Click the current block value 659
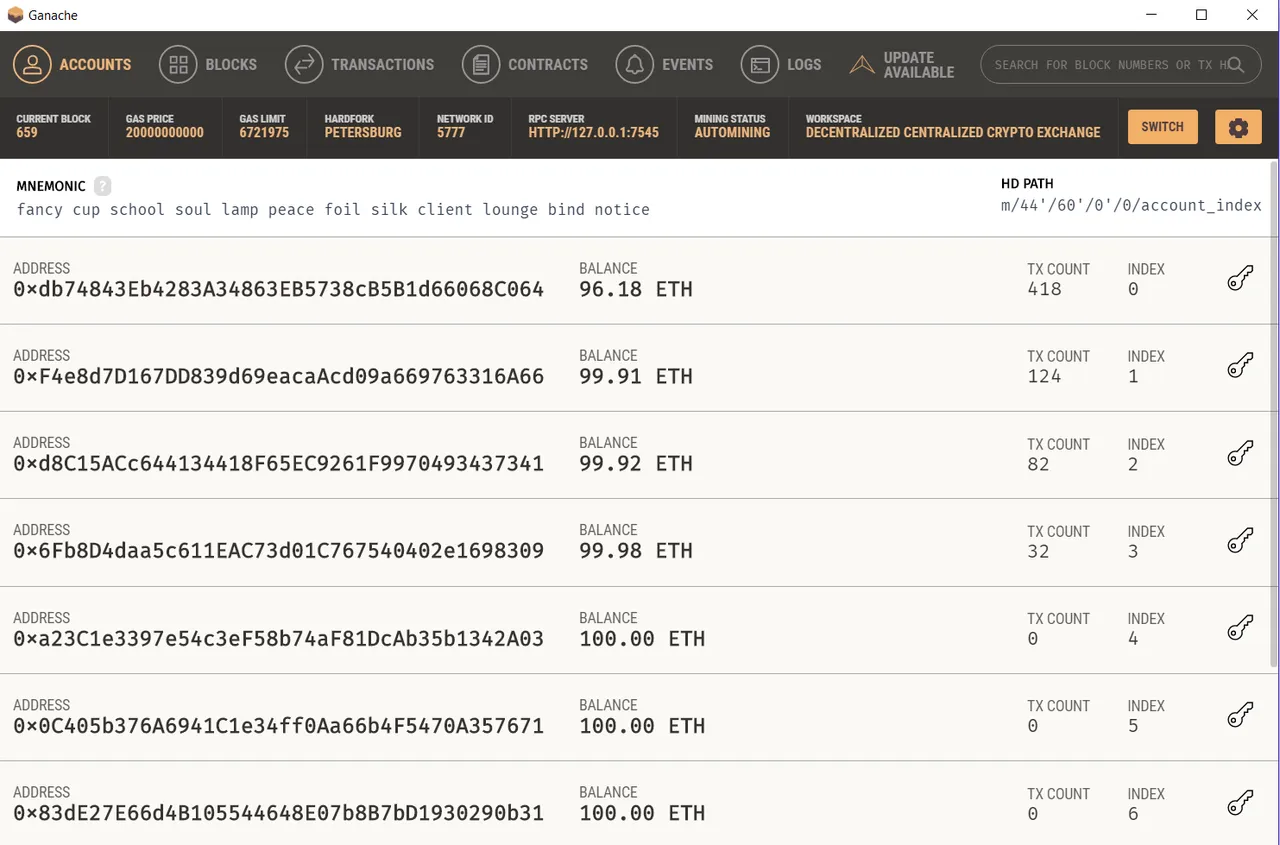Screen dimensions: 1280x845 tap(27, 132)
